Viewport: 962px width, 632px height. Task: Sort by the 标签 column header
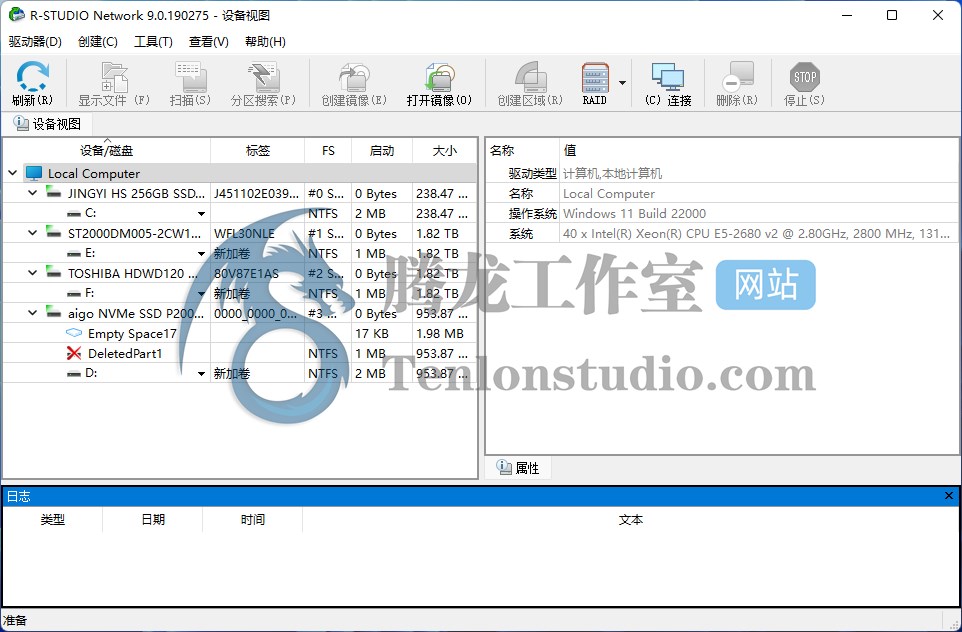(258, 150)
